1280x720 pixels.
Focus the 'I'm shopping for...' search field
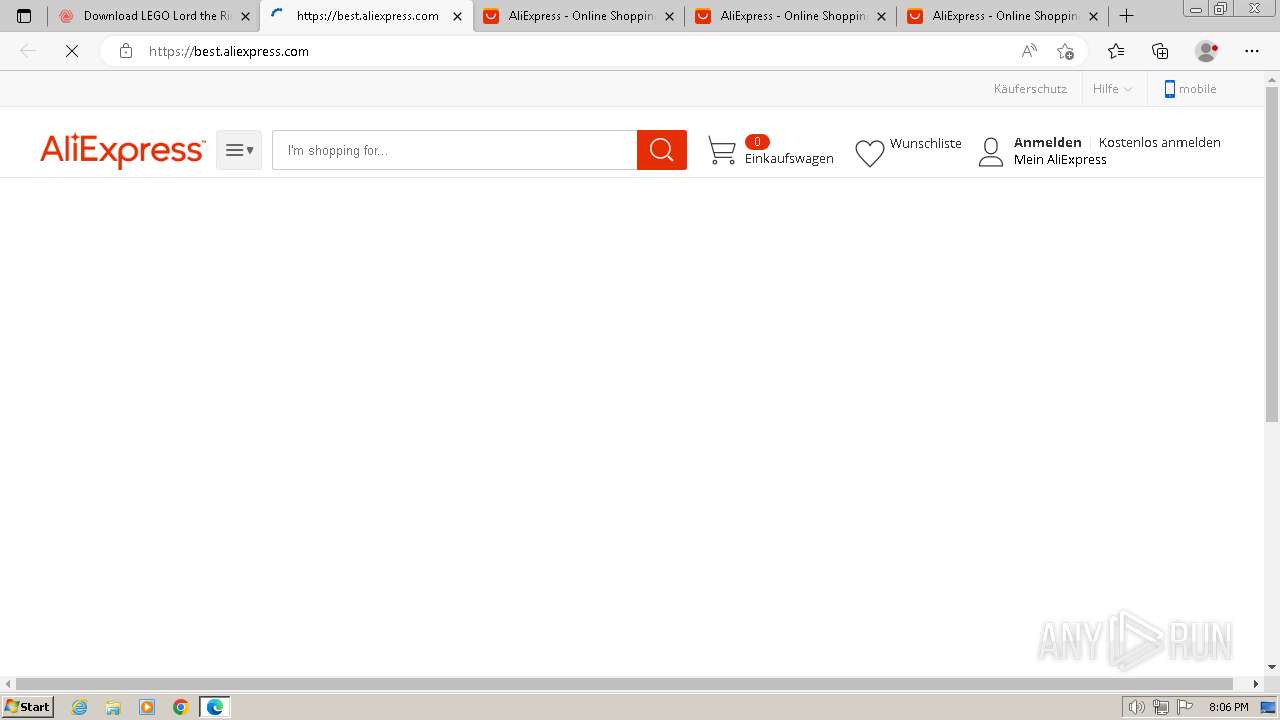point(454,150)
